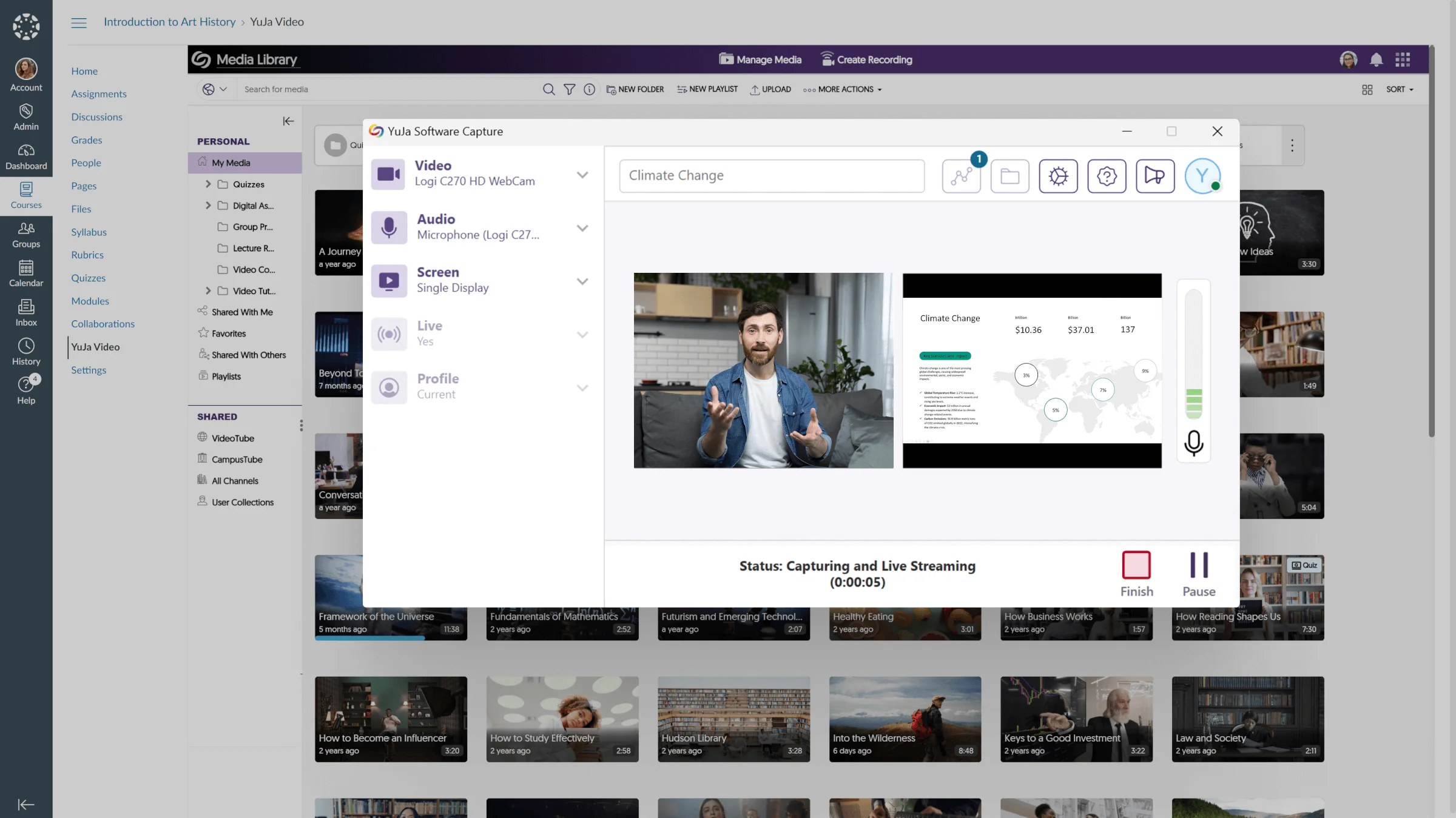Open MORE ACTIONS dropdown
This screenshot has height=818, width=1456.
click(842, 89)
